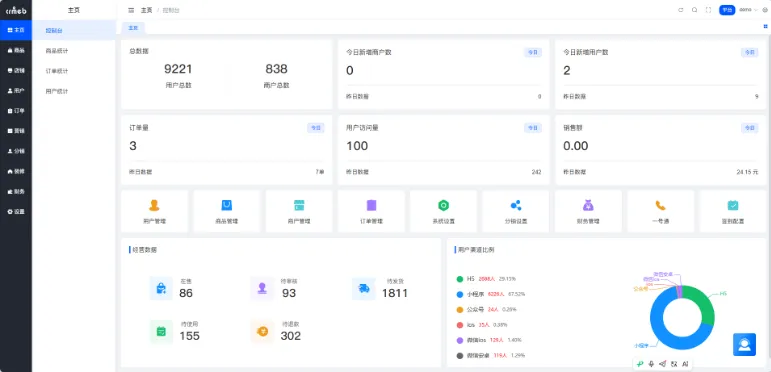Click the blue 小程序 legend dot

coord(460,294)
